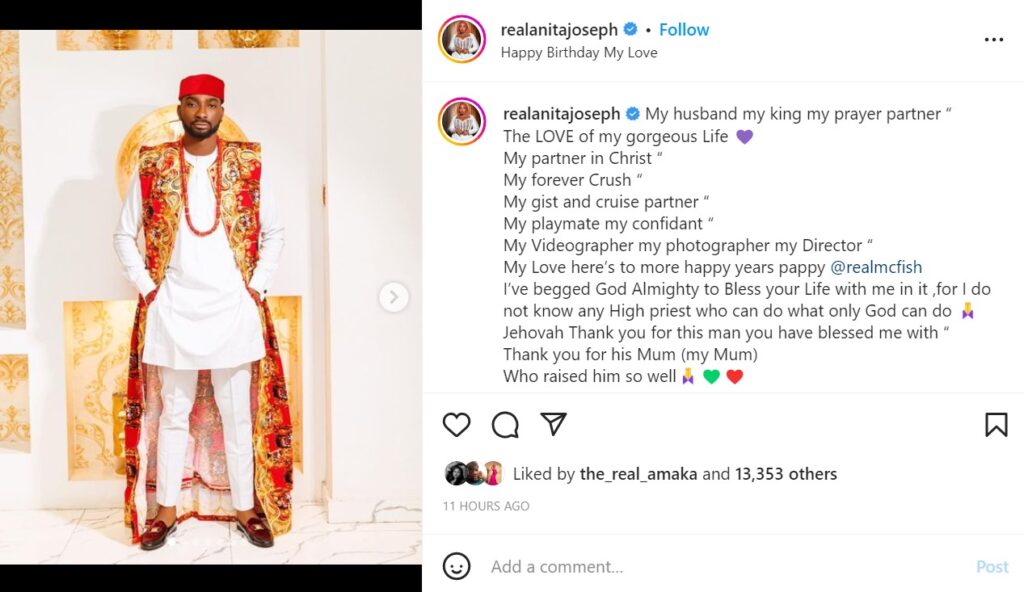Like the post with the heart icon
The width and height of the screenshot is (1024, 592).
tap(457, 425)
